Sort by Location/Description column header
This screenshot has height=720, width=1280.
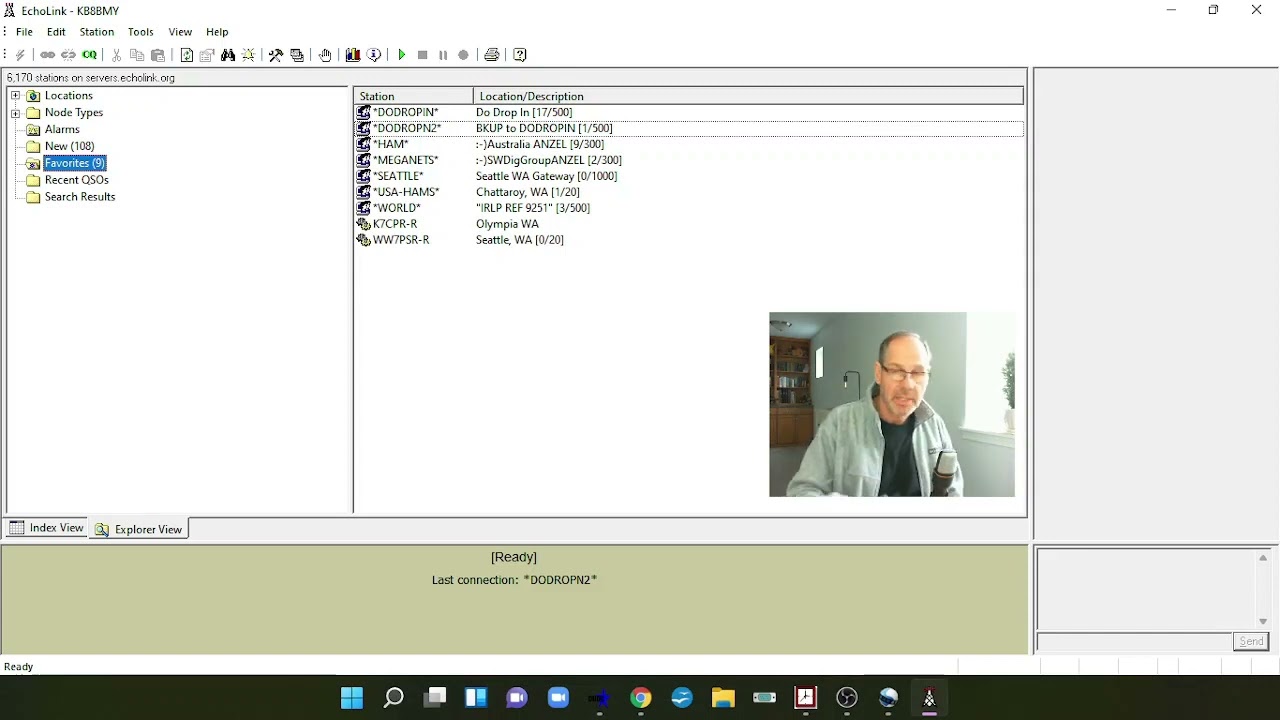click(748, 96)
